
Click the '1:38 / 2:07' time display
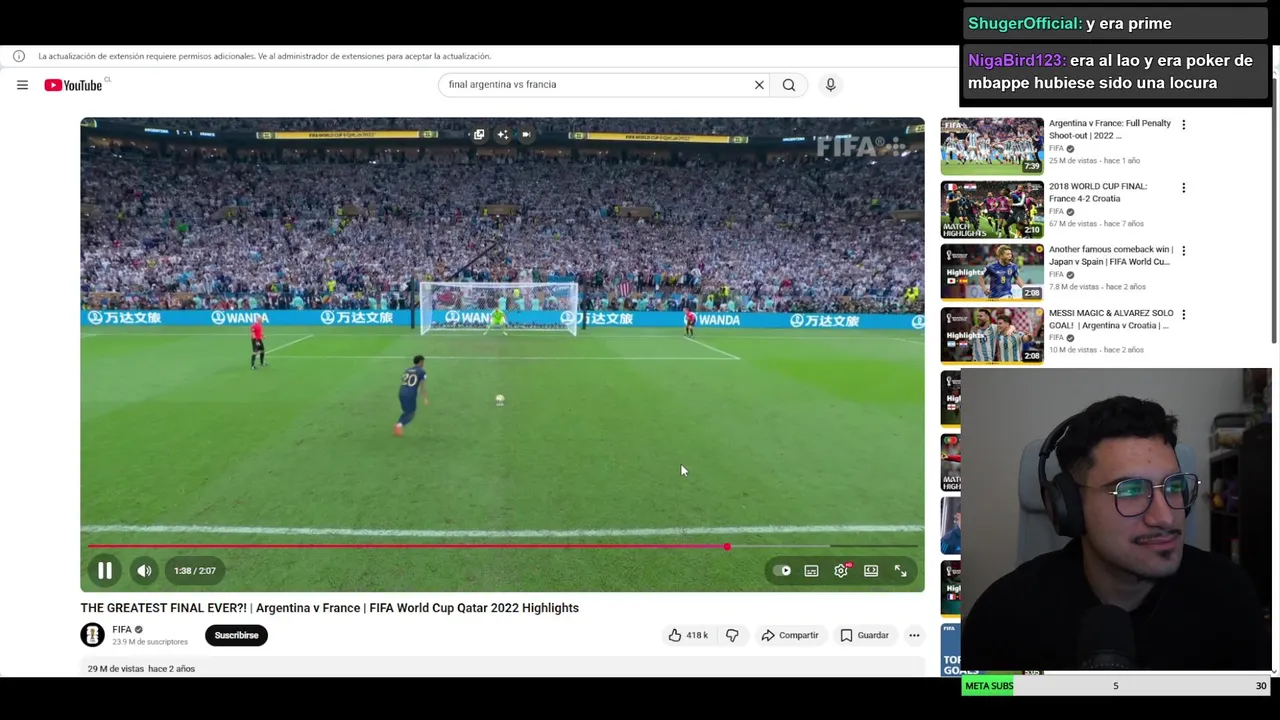click(x=194, y=571)
